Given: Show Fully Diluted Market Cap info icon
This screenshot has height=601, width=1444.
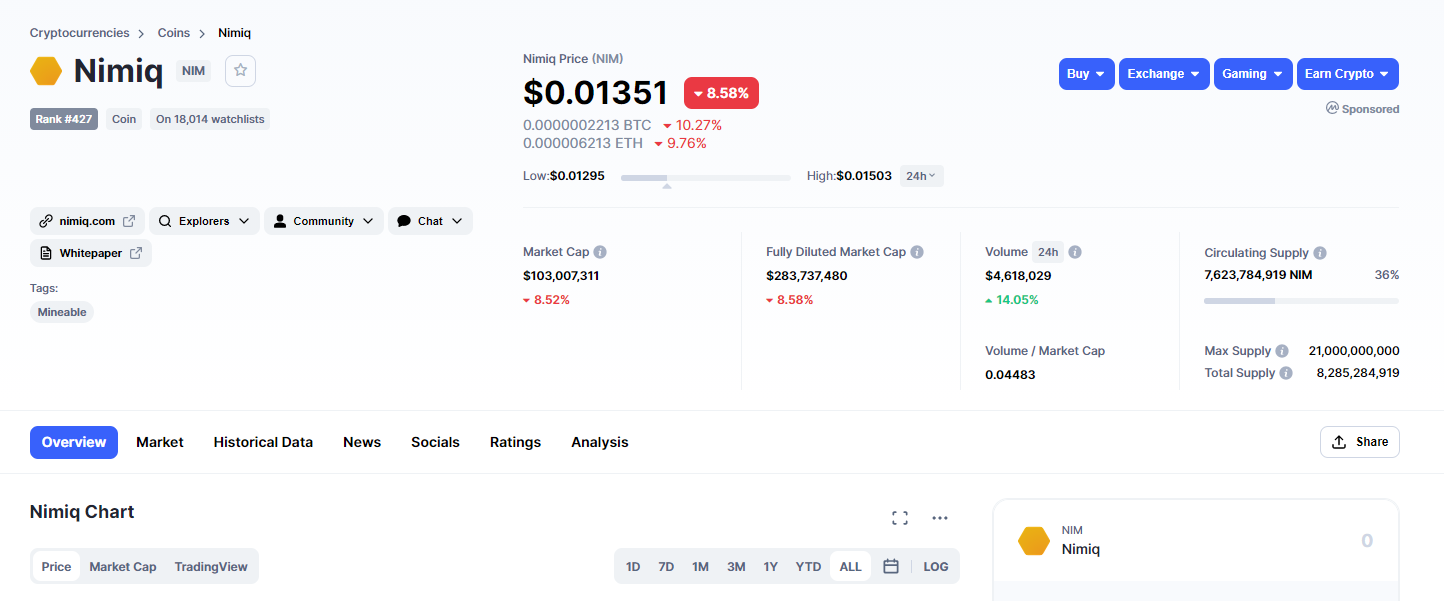Looking at the screenshot, I should [x=917, y=252].
